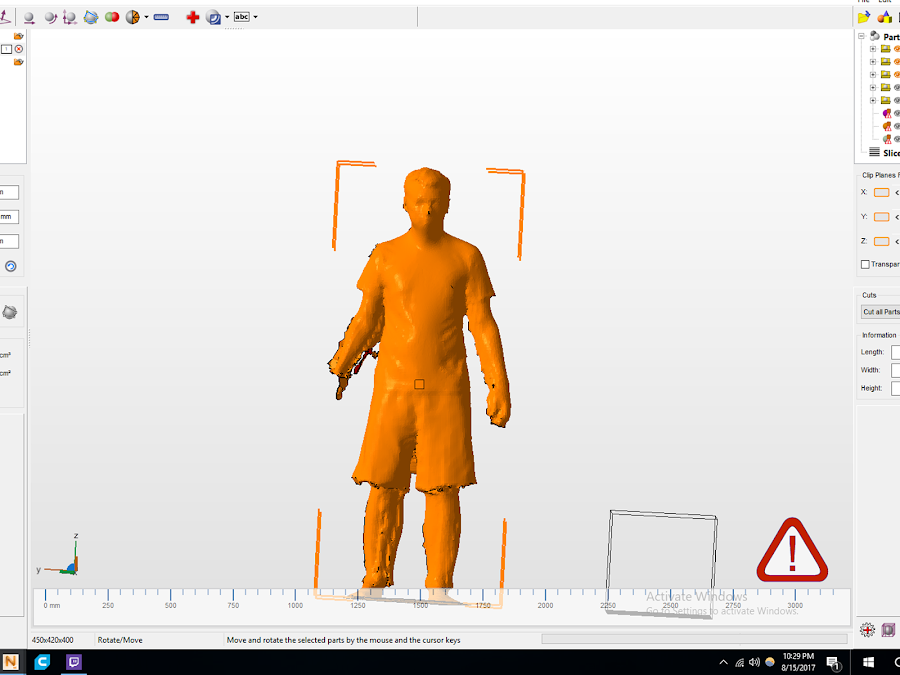This screenshot has height=675, width=900.
Task: Toggle the Y clip plane swatch
Action: (881, 216)
